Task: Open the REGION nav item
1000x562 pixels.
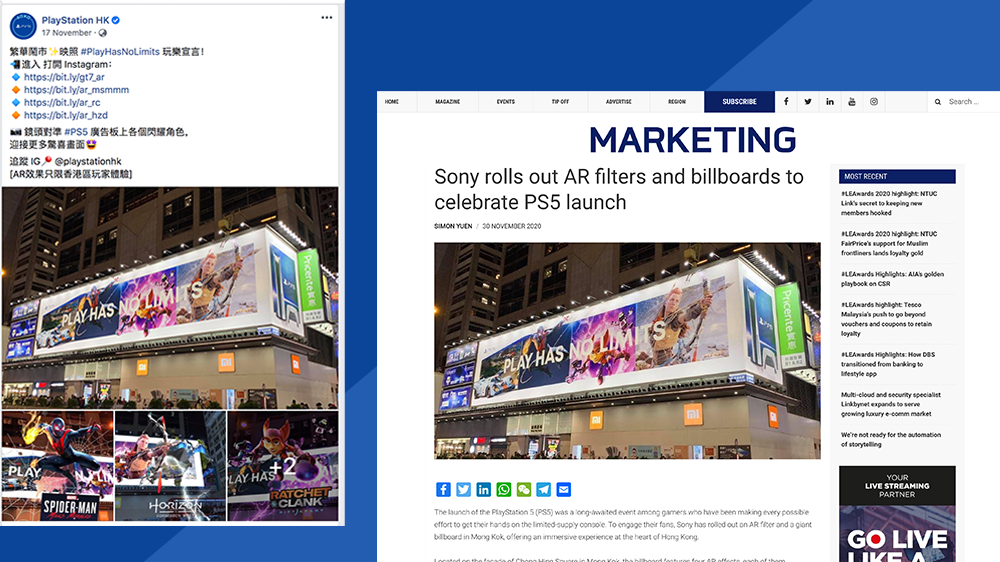Action: pos(677,102)
